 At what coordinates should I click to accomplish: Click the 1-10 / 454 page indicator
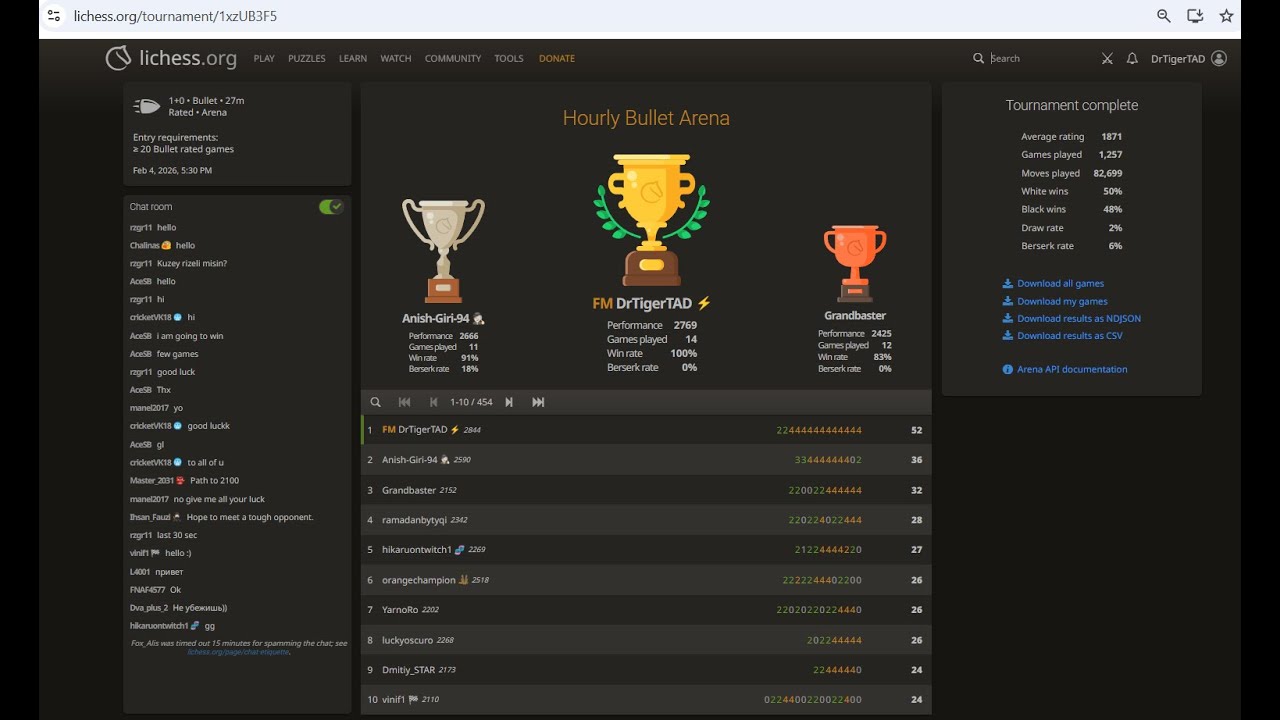(471, 402)
